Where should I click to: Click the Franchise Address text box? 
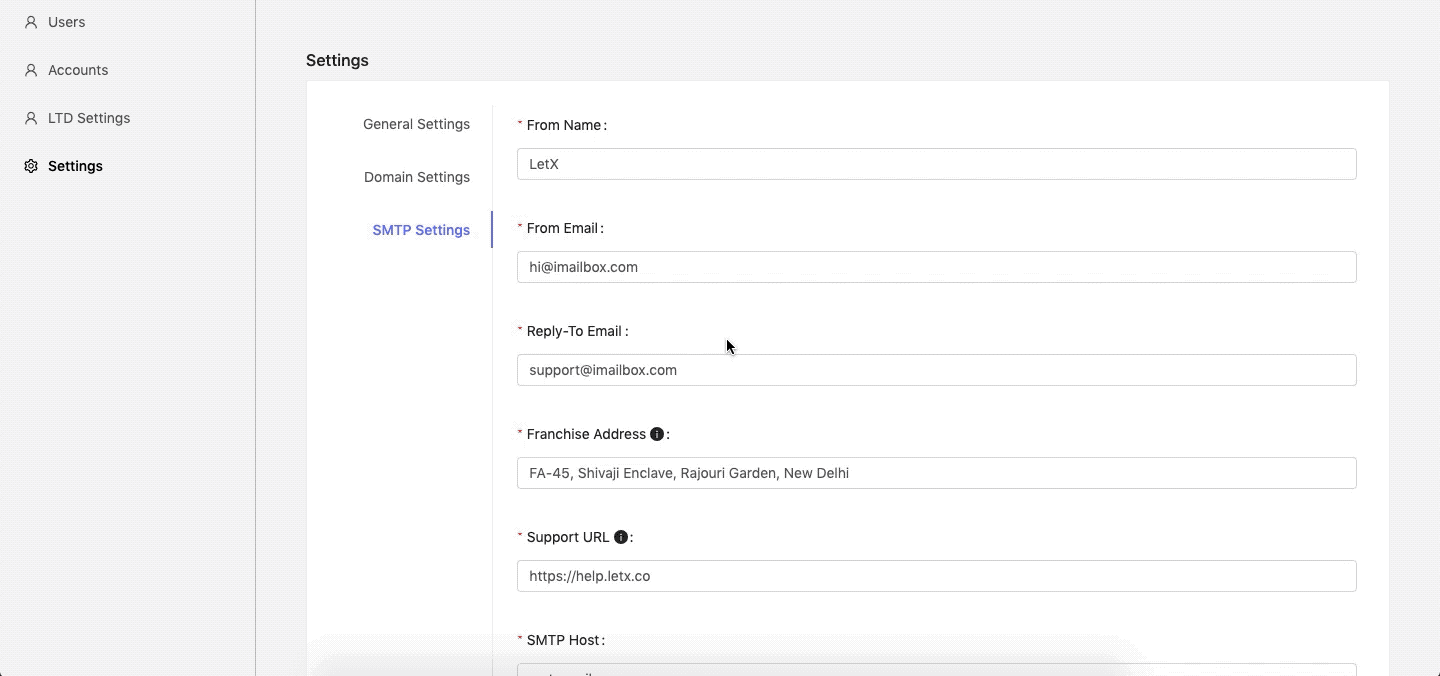(936, 473)
